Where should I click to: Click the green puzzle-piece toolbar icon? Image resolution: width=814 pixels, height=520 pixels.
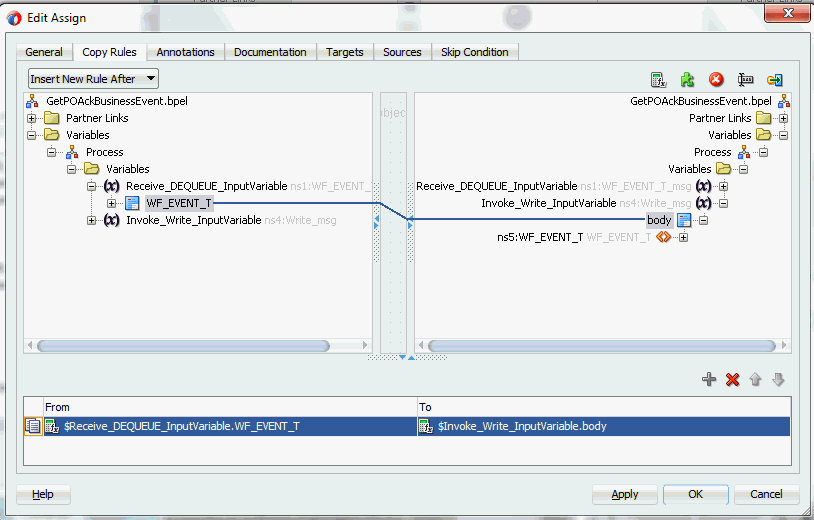pyautogui.click(x=687, y=80)
